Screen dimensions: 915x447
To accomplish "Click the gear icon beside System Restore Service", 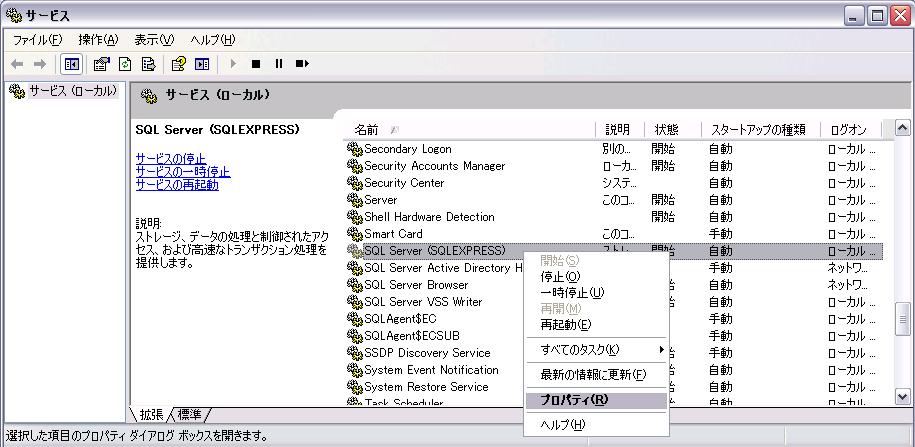I will (355, 387).
